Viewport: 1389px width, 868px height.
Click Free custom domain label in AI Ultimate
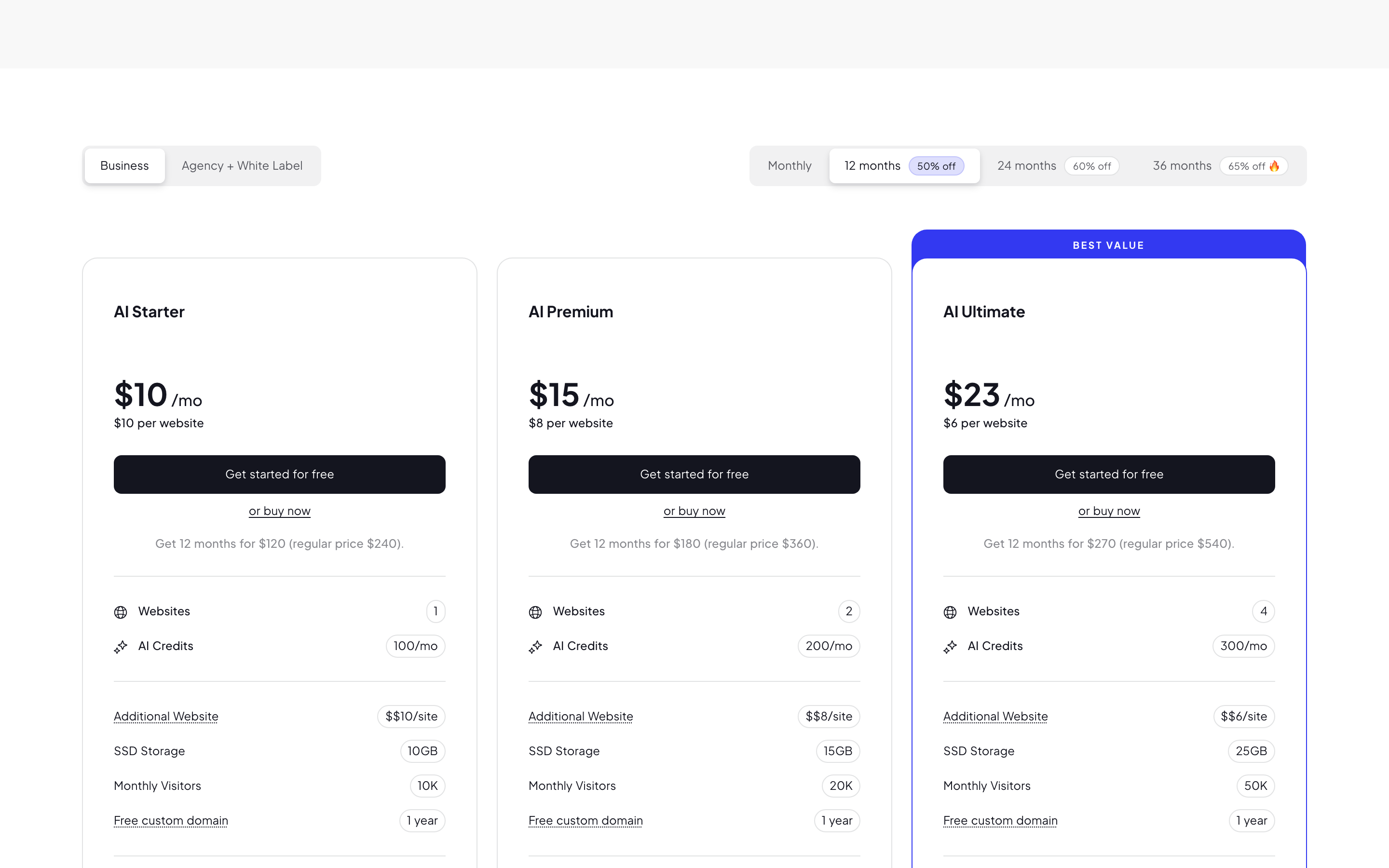(x=1000, y=821)
